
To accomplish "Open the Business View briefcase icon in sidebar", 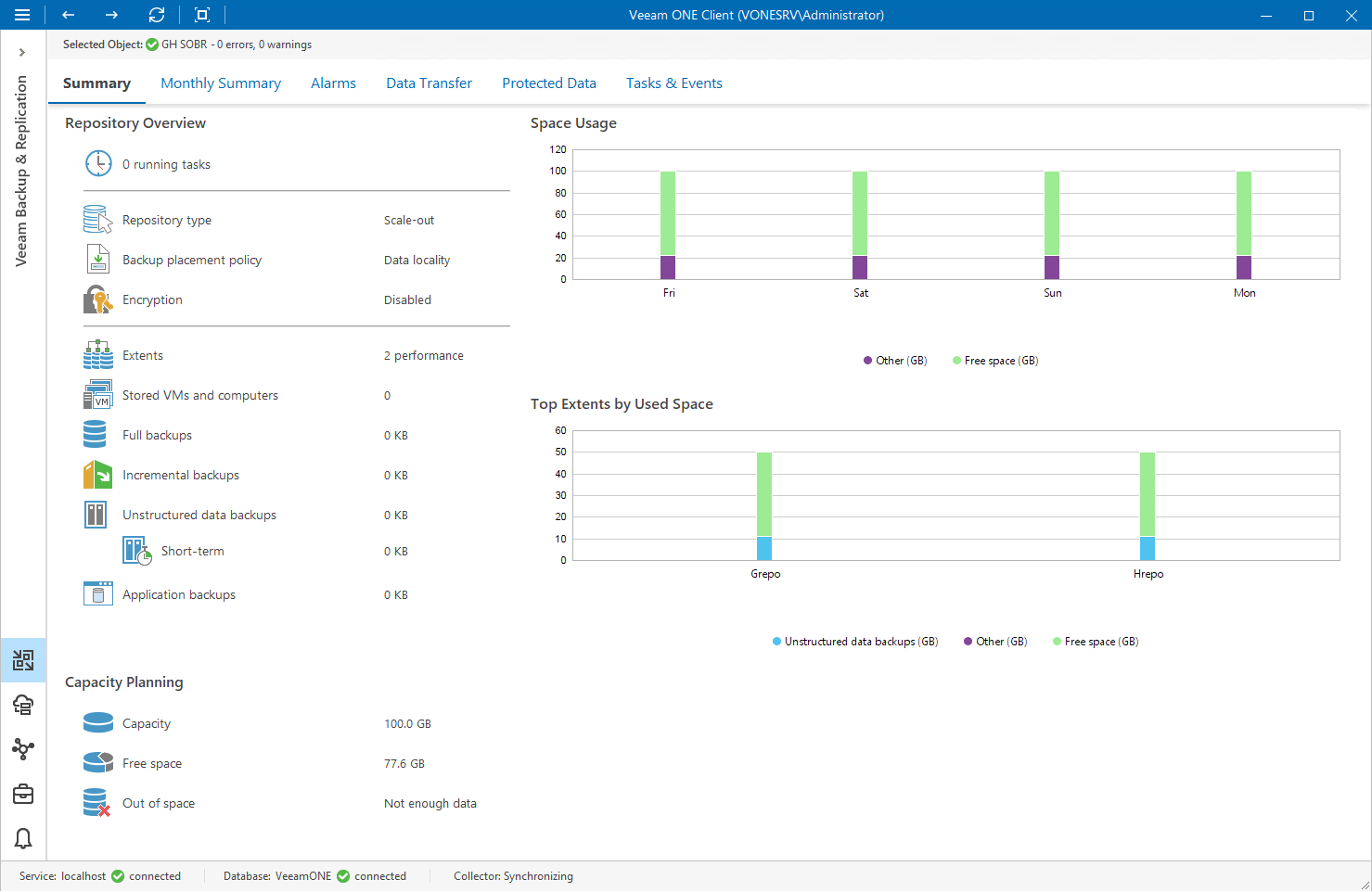I will tap(22, 794).
